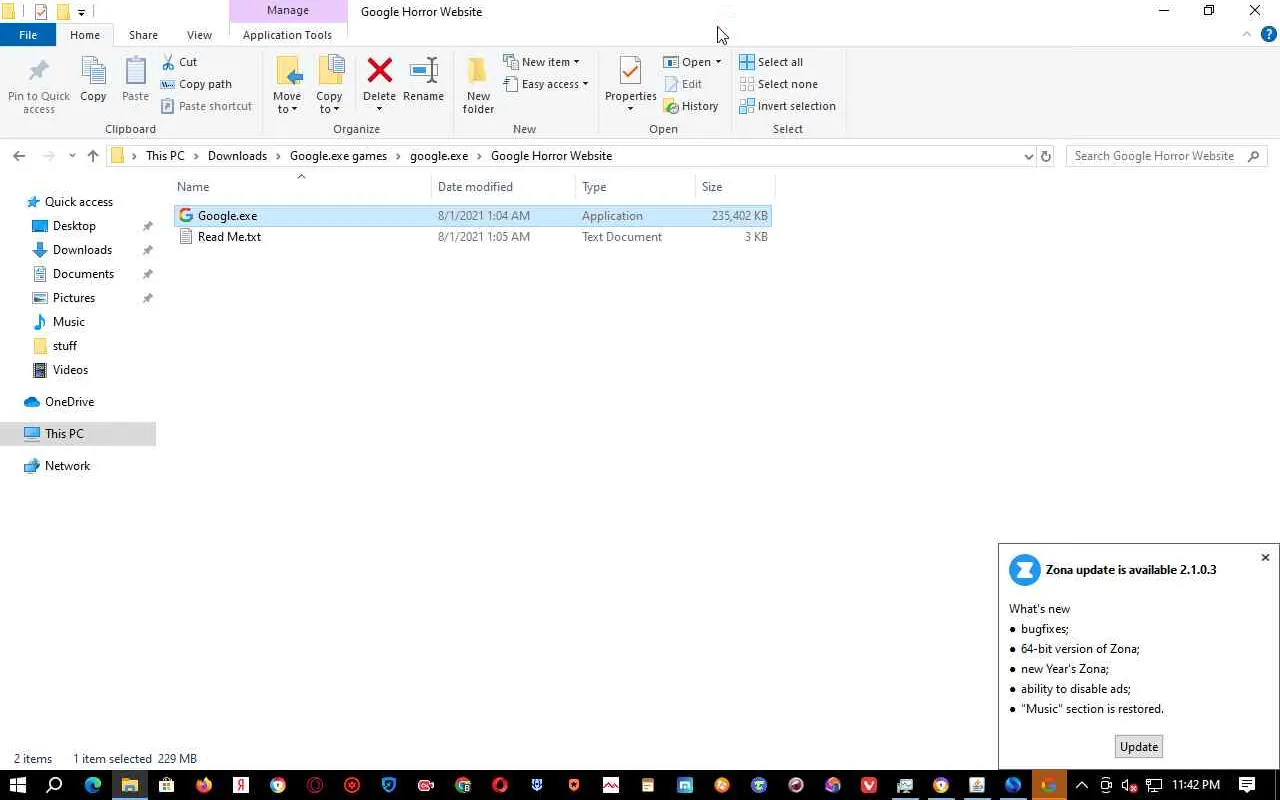Open the Application Tools tab
The height and width of the screenshot is (800, 1280).
(x=287, y=35)
